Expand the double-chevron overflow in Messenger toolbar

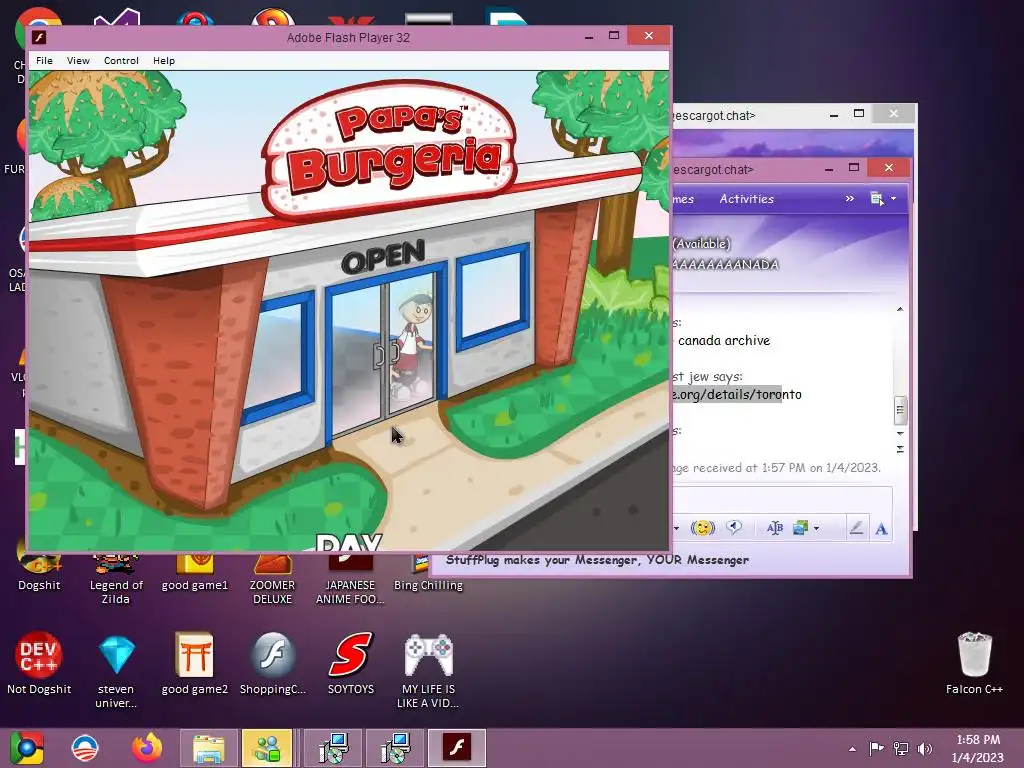(x=849, y=199)
